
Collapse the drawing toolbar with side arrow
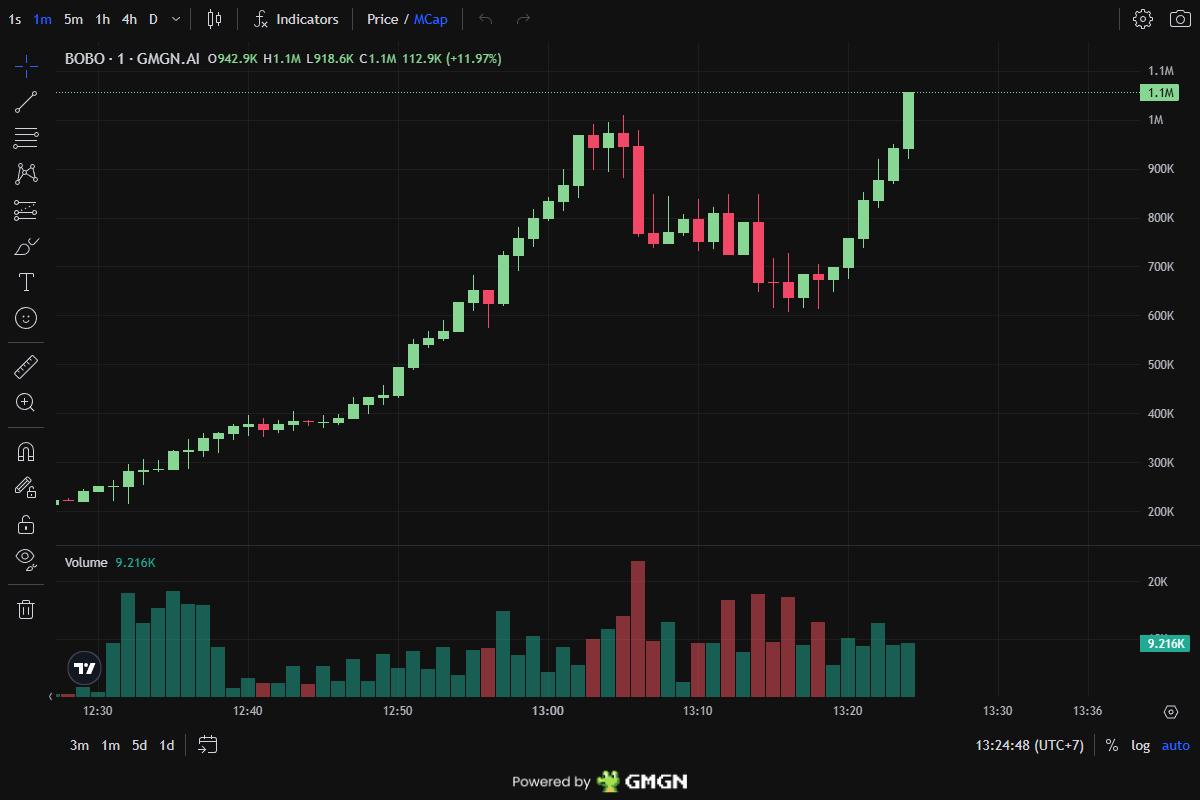coord(51,695)
